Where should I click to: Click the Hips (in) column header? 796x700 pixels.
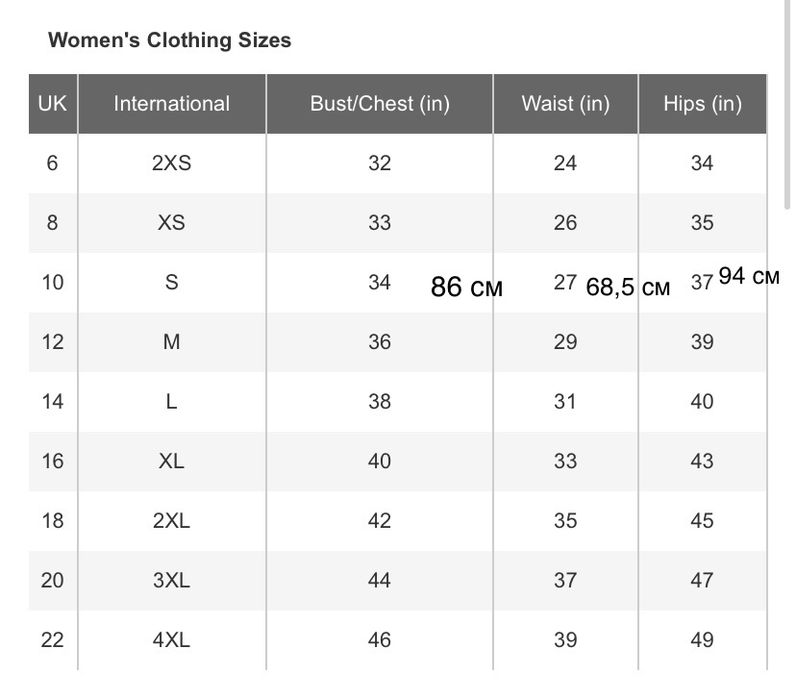[702, 103]
